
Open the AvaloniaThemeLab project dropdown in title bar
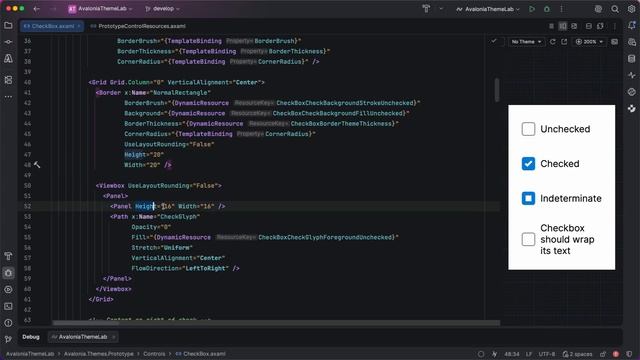[x=100, y=9]
